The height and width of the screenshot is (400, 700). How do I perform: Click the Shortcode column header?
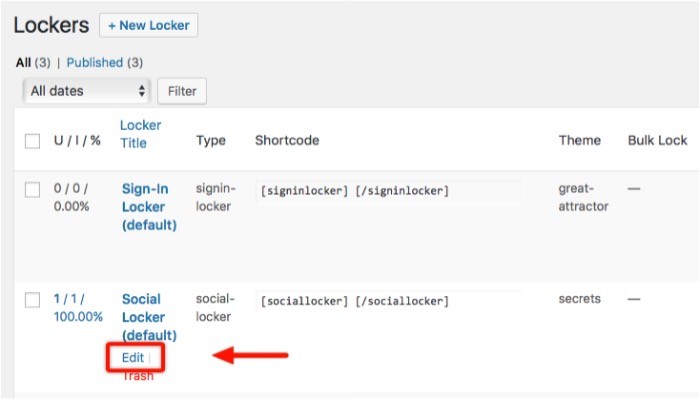tap(287, 141)
